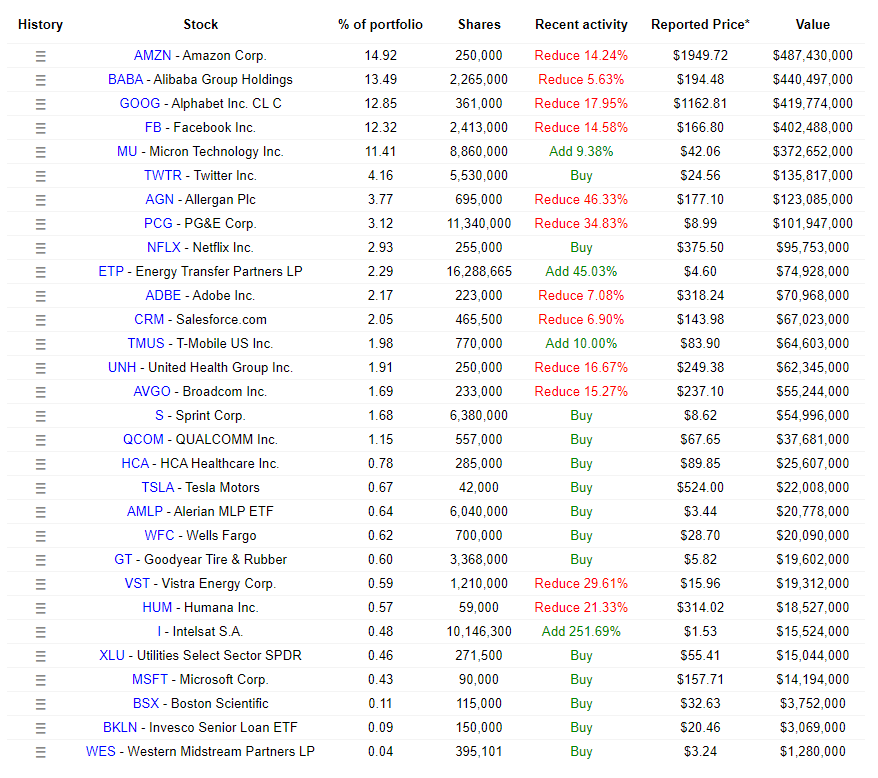Sort by % of portfolio column header
This screenshot has width=878, height=778.
pos(380,25)
